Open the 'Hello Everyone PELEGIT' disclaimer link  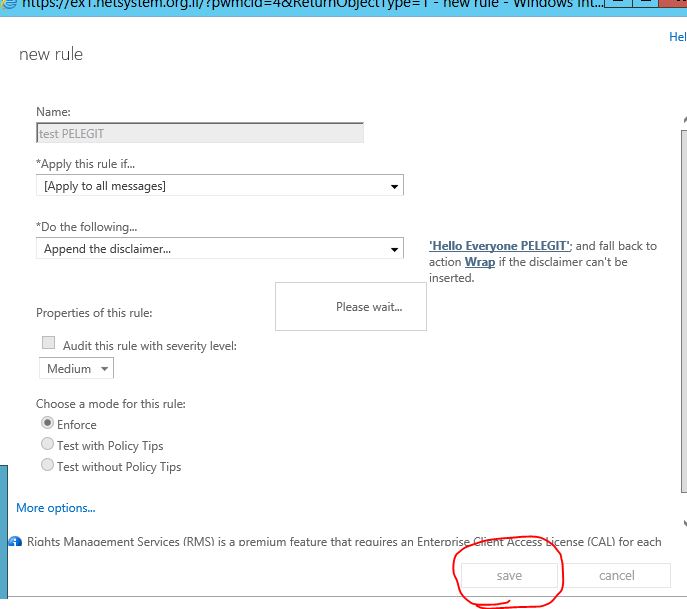coord(500,246)
